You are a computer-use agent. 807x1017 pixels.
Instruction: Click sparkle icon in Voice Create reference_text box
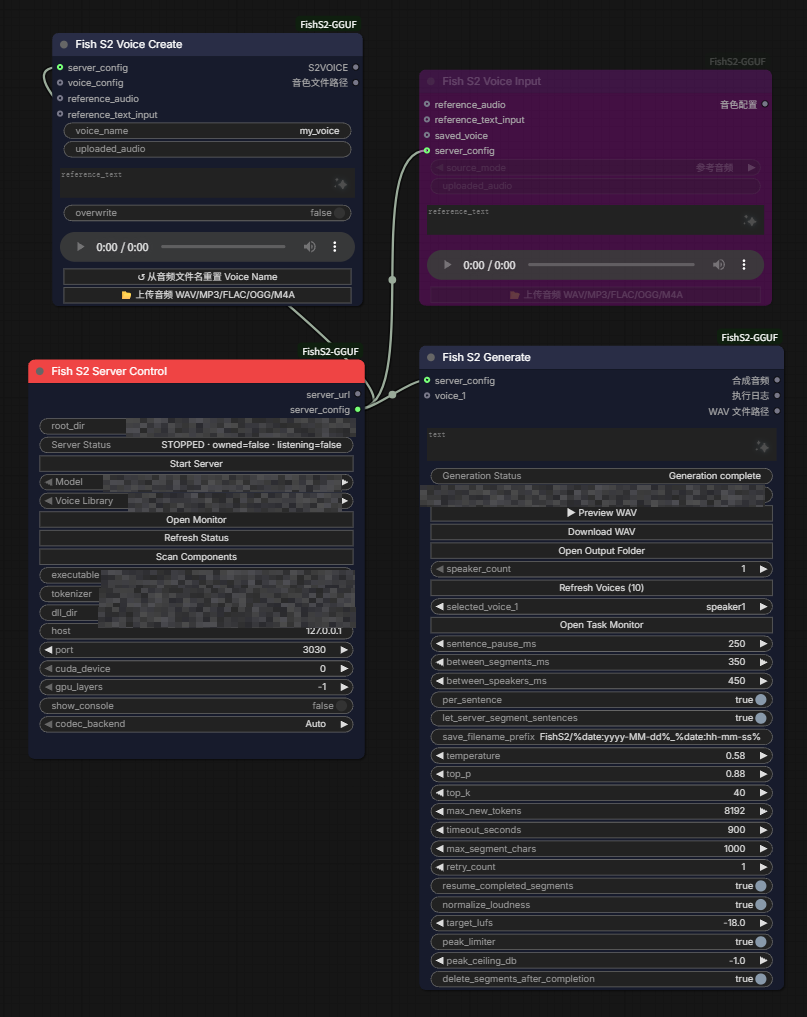[x=341, y=184]
